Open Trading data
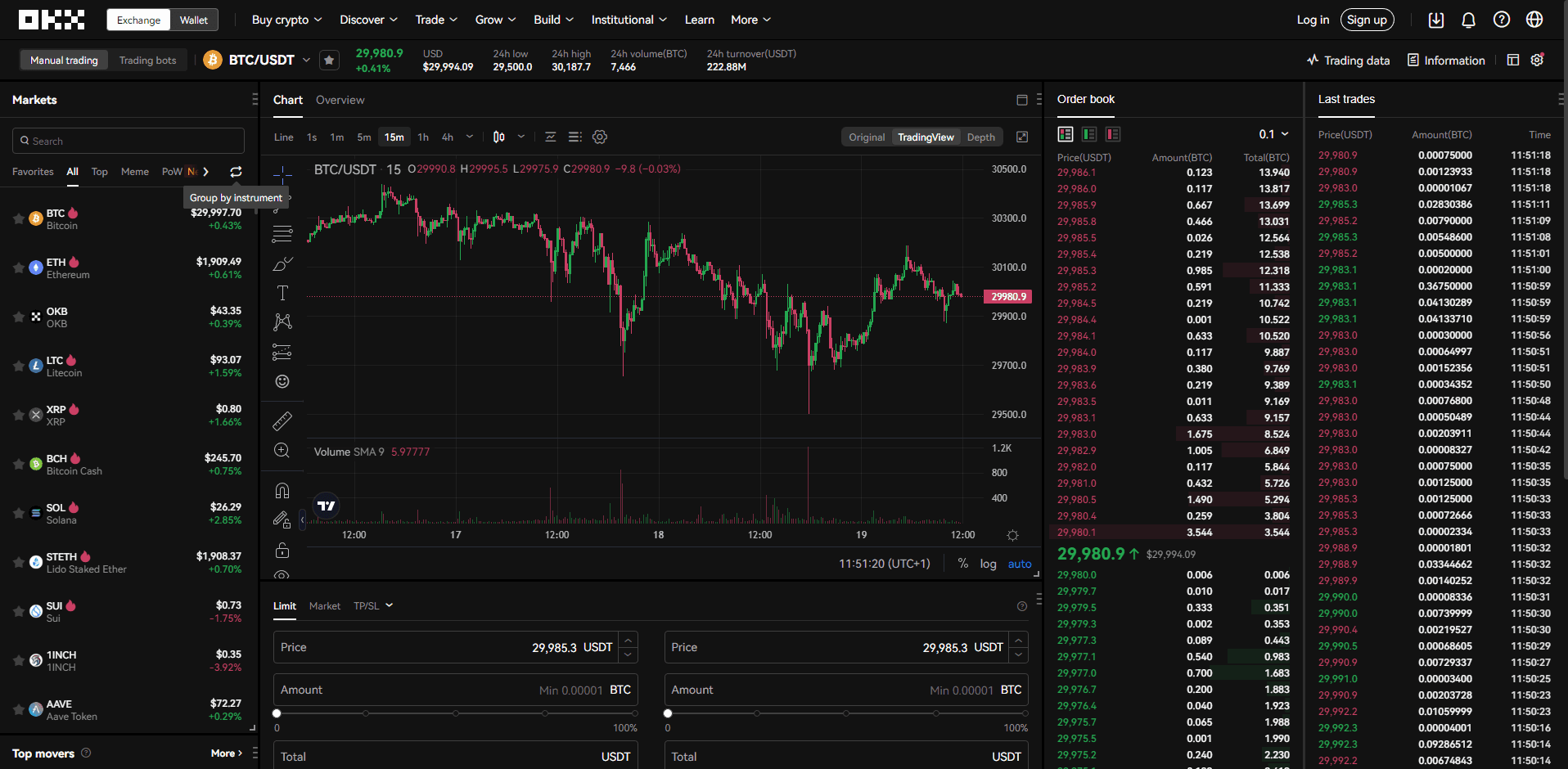The image size is (1568, 769). point(1348,61)
